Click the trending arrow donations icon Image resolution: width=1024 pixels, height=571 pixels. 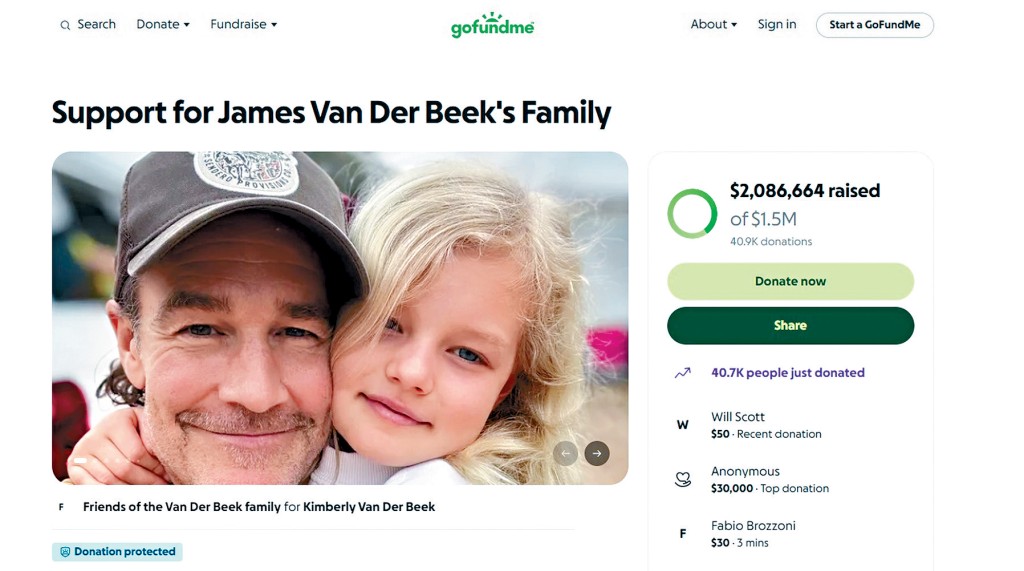pos(683,373)
